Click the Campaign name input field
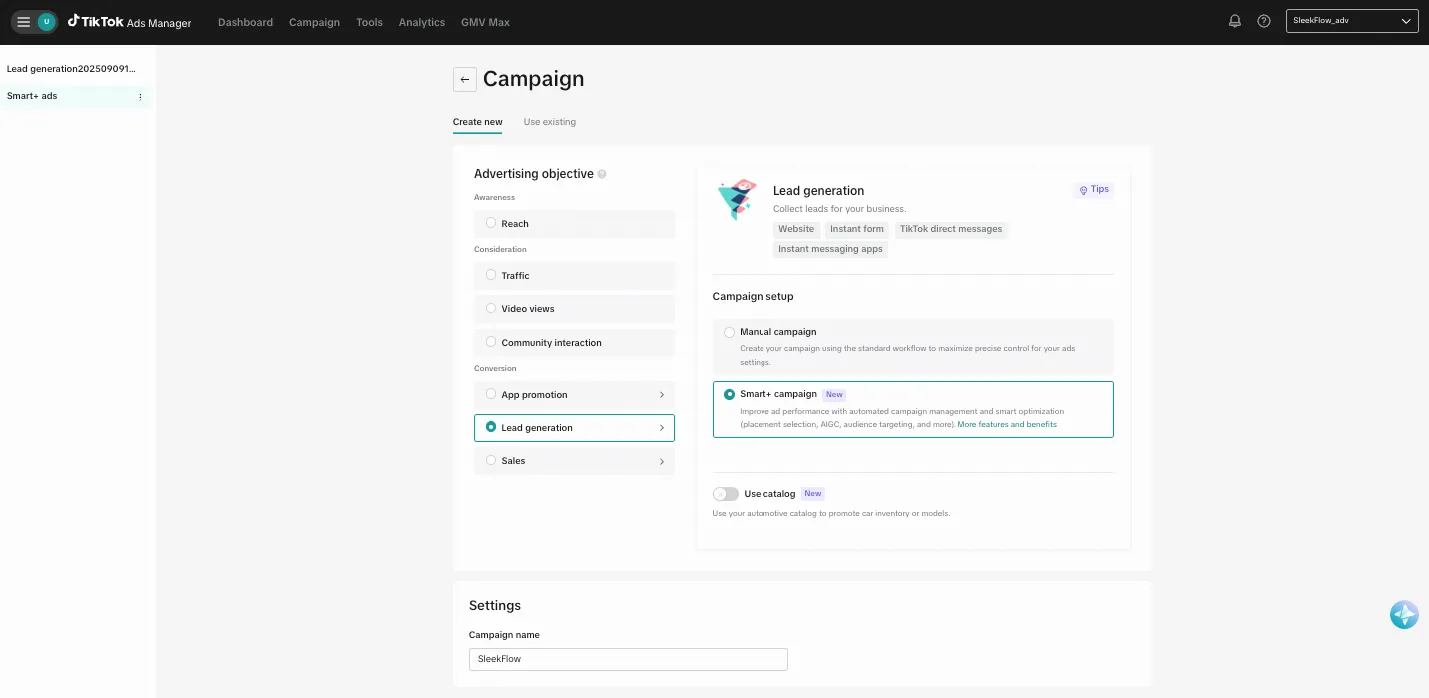Image resolution: width=1429 pixels, height=698 pixels. 628,659
